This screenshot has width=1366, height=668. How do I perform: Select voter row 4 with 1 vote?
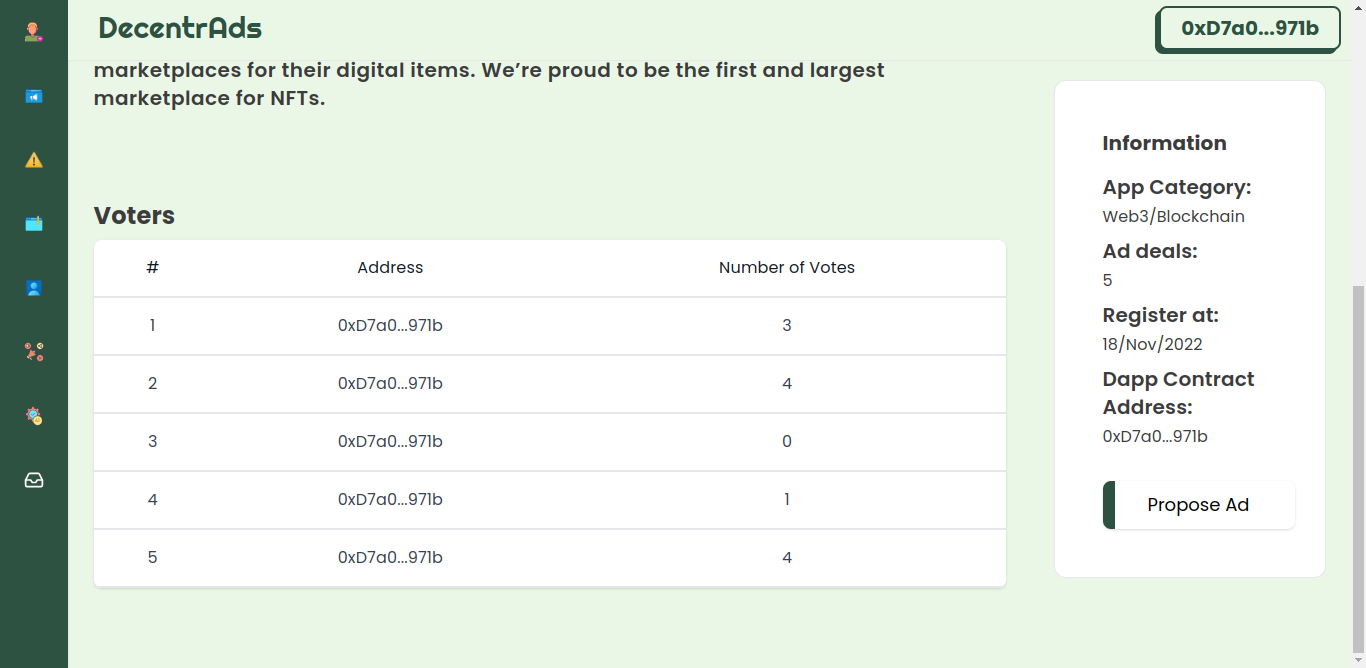point(550,500)
